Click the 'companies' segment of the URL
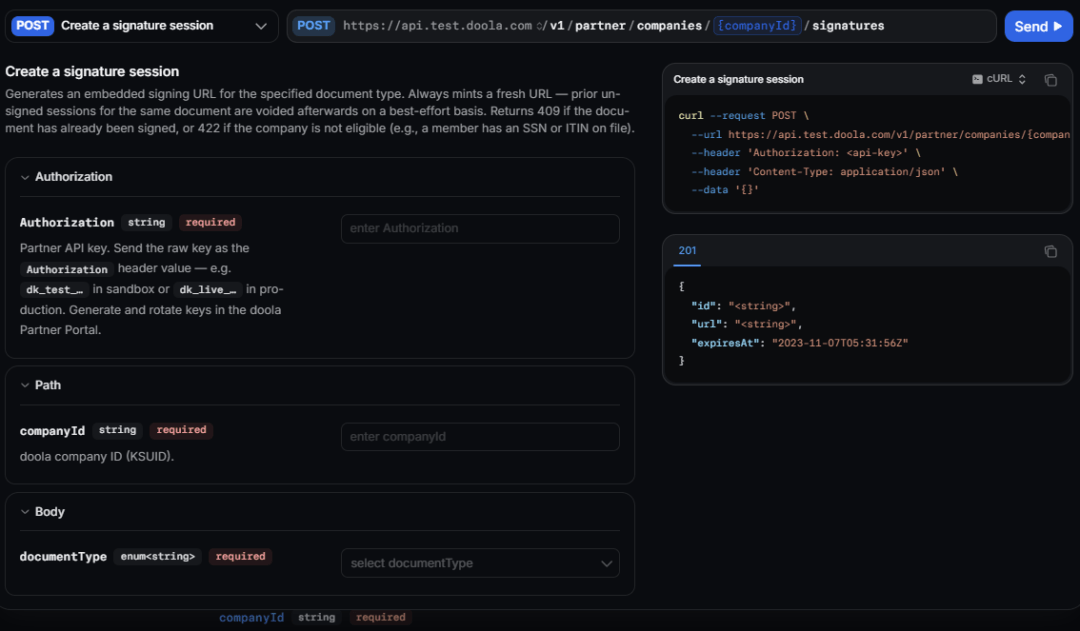The image size is (1080, 631). [669, 25]
